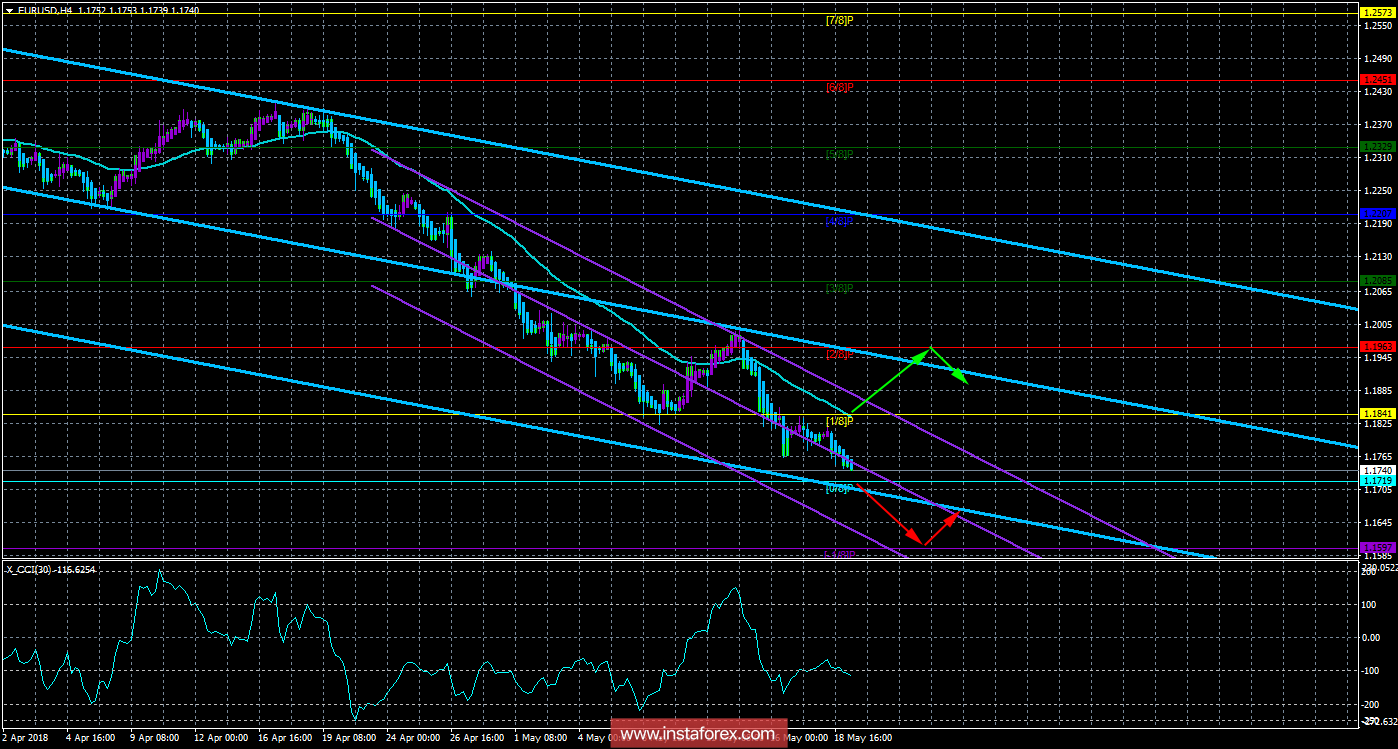This screenshot has height=749, width=1398.
Task: Select the [4/8]P Murrey level label
Action: click(839, 221)
